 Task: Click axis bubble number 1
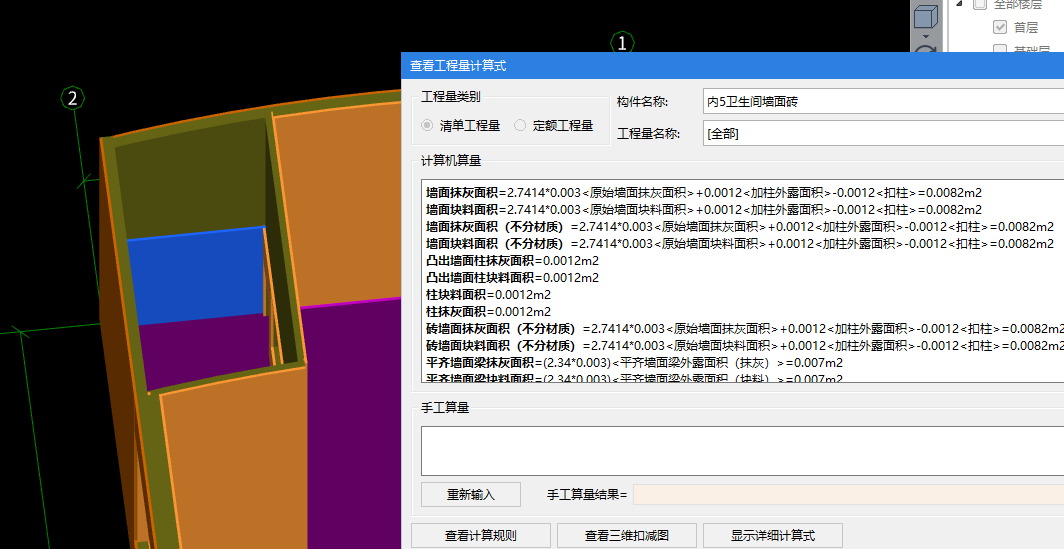622,43
